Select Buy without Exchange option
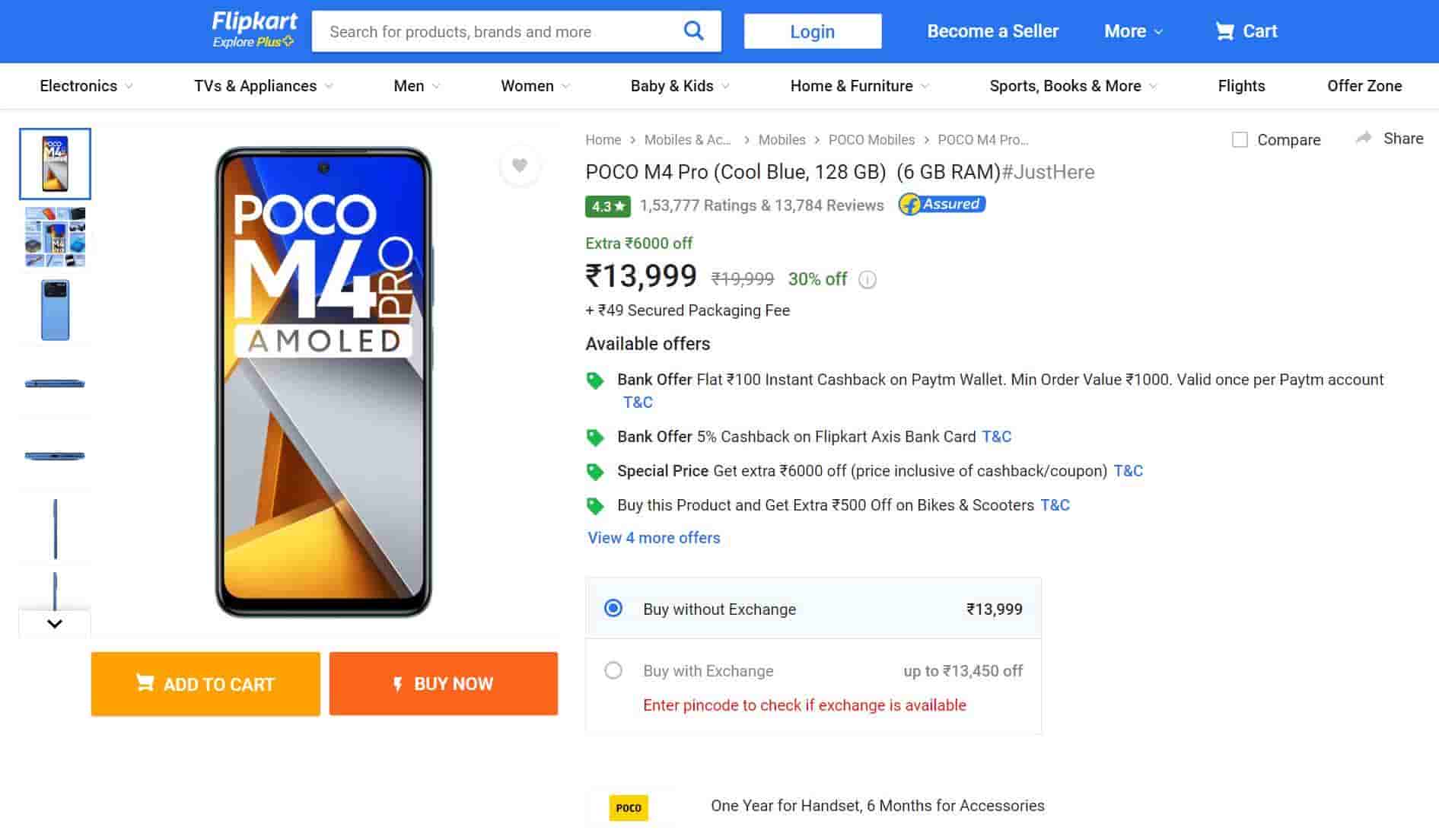This screenshot has width=1439, height=840. point(613,608)
